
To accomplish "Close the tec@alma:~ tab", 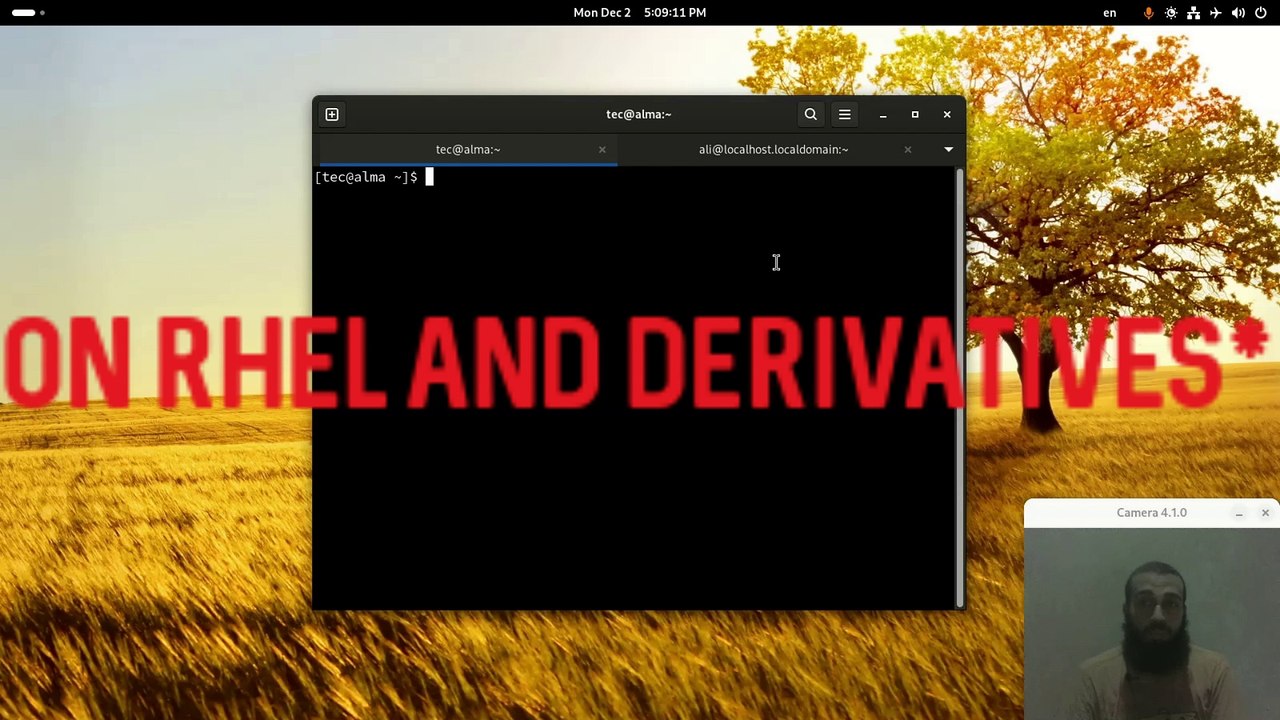I will click(602, 149).
